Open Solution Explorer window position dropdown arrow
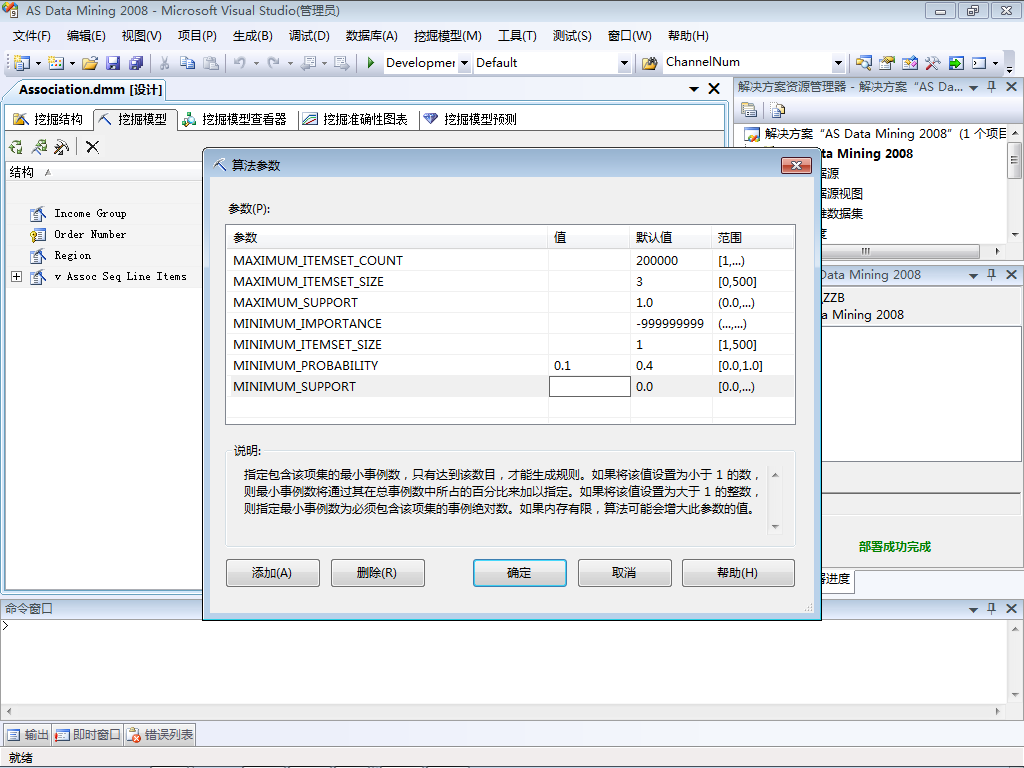1024x768 pixels. [973, 88]
